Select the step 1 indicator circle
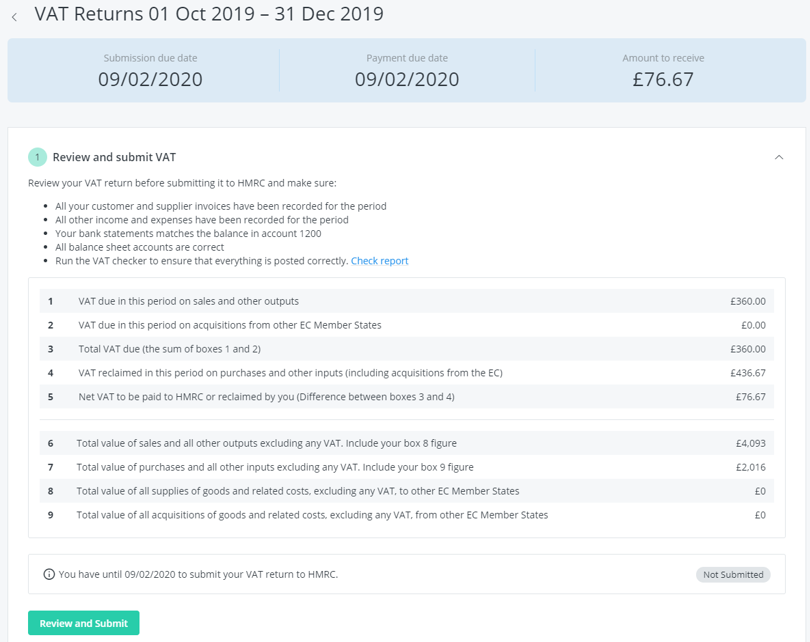Viewport: 810px width, 642px height. click(37, 157)
